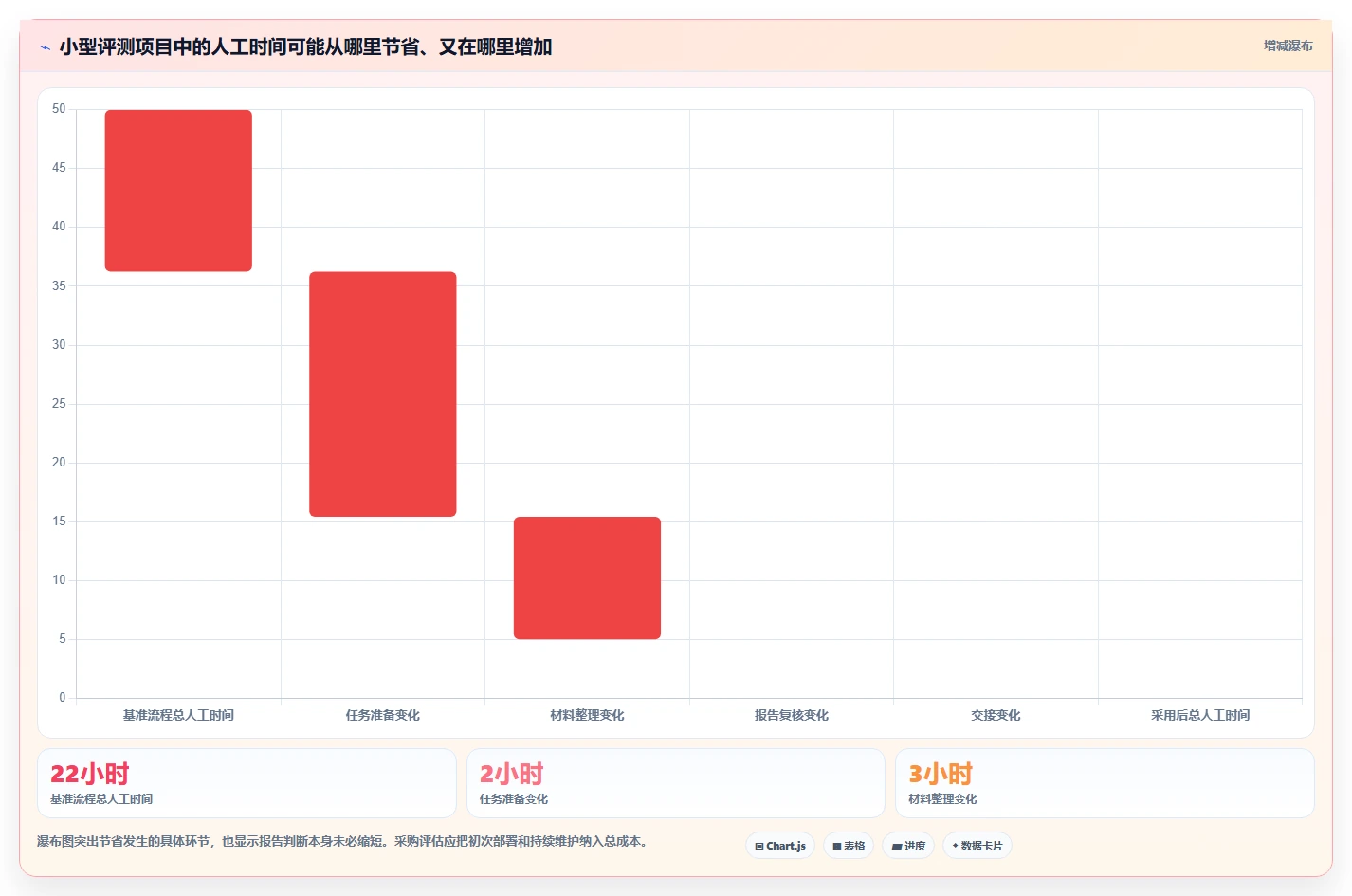This screenshot has height=896, width=1352.
Task: Open the 22小时 基准流程总人工时间 card
Action: 247,783
